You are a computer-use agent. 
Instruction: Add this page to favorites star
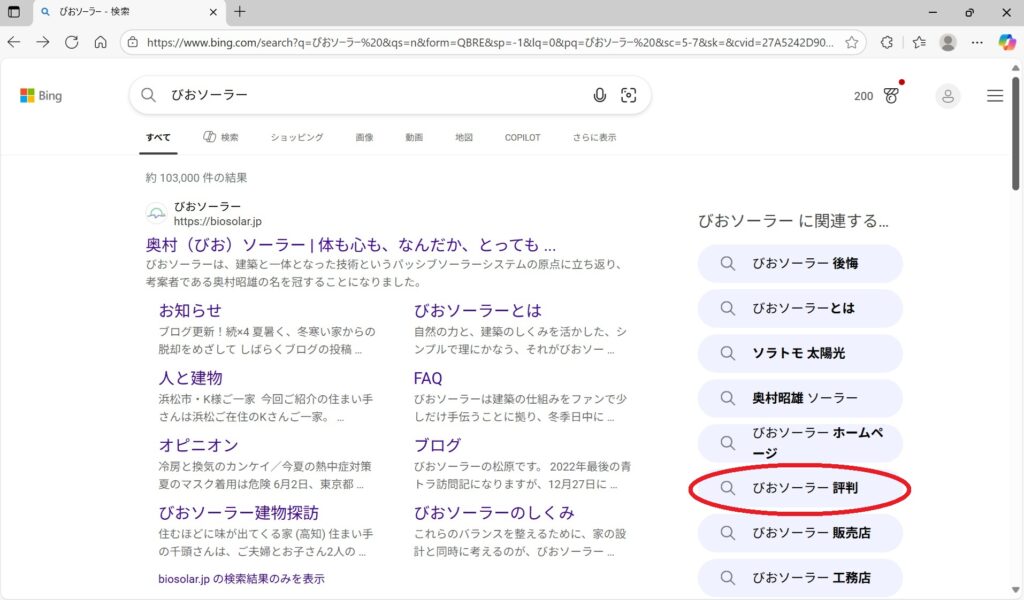852,42
